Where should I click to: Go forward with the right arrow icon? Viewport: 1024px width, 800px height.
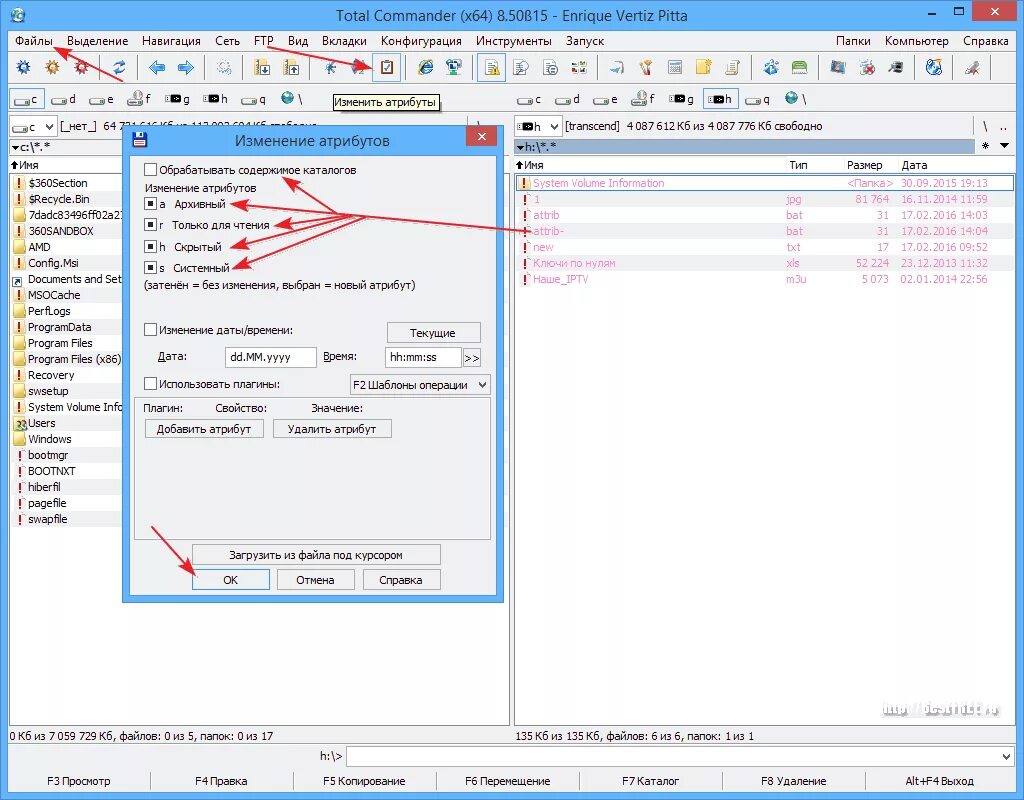tap(186, 67)
